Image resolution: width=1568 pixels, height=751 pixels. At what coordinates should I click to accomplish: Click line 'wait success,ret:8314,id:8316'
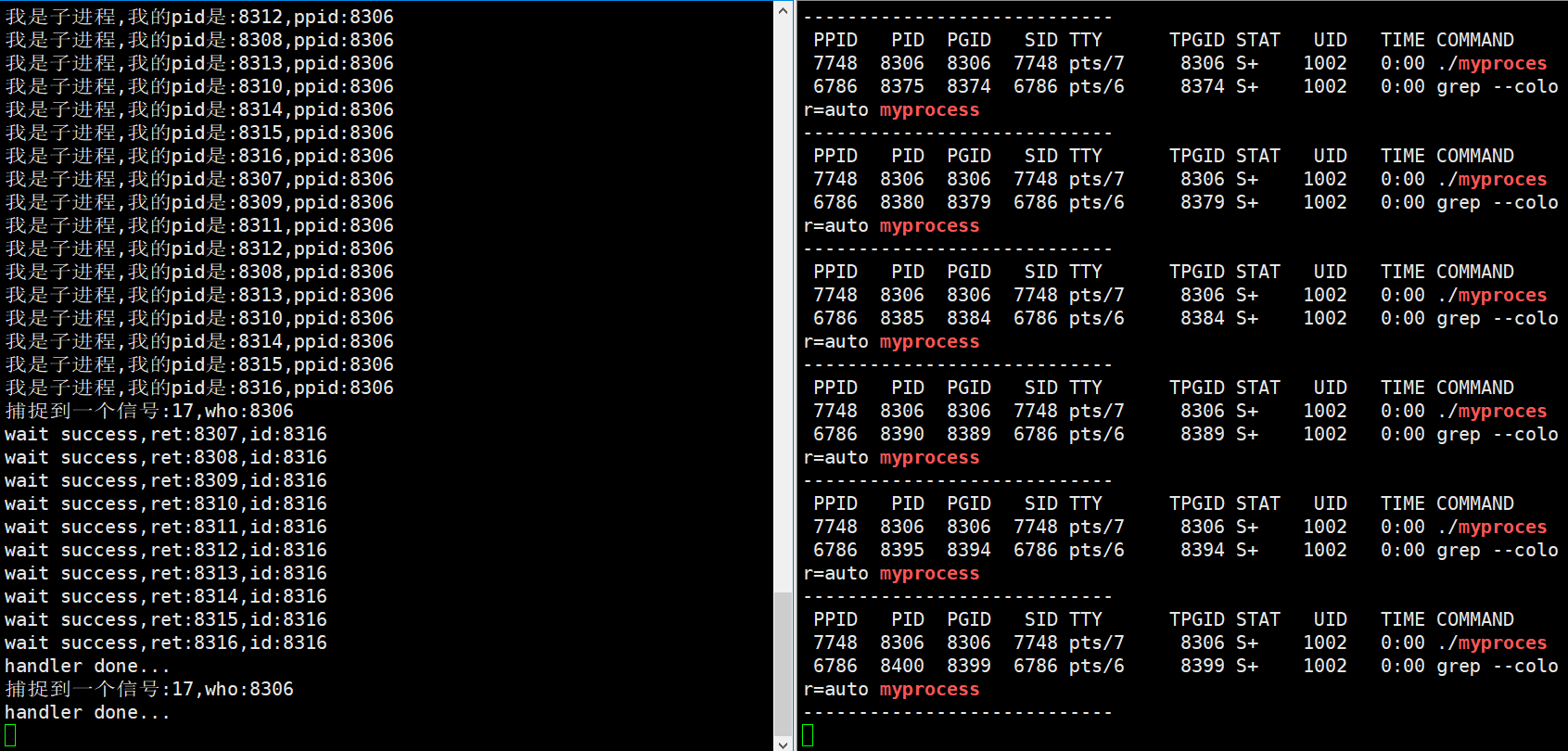pos(166,596)
